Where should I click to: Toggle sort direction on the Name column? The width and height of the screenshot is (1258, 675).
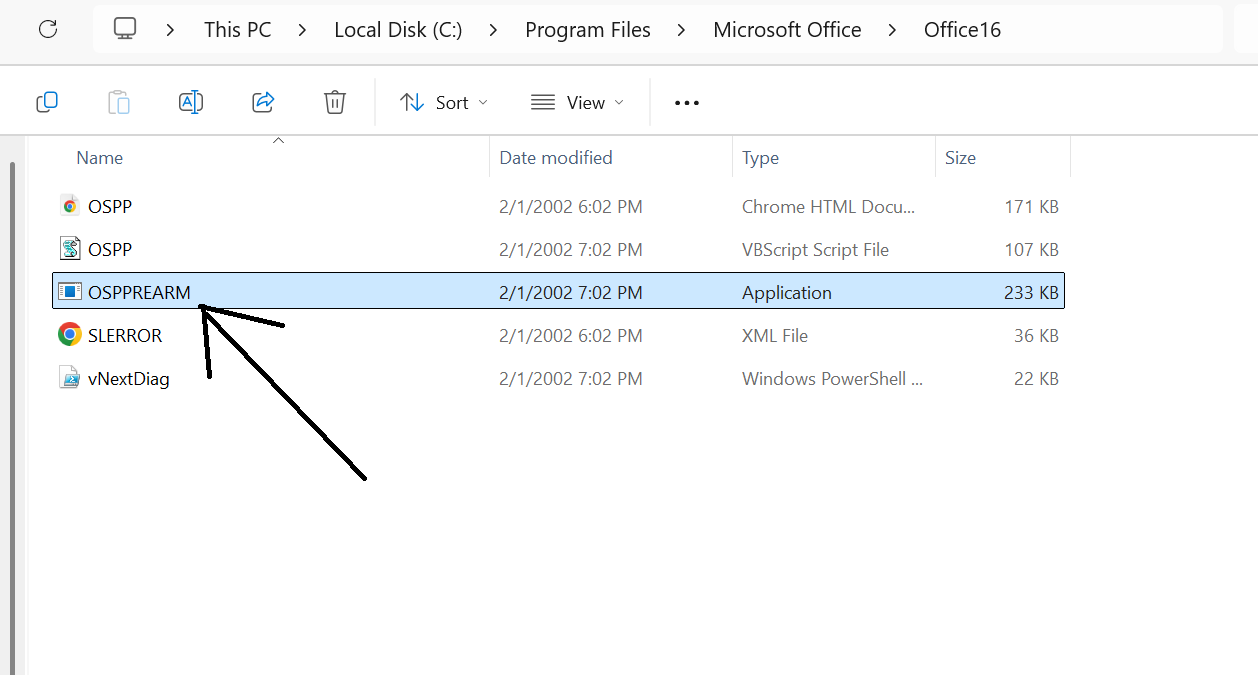tap(99, 157)
